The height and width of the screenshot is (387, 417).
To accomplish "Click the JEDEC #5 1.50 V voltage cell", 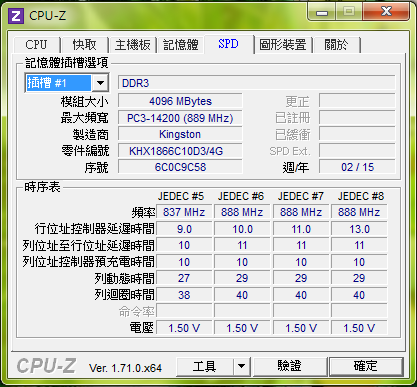I will point(184,328).
